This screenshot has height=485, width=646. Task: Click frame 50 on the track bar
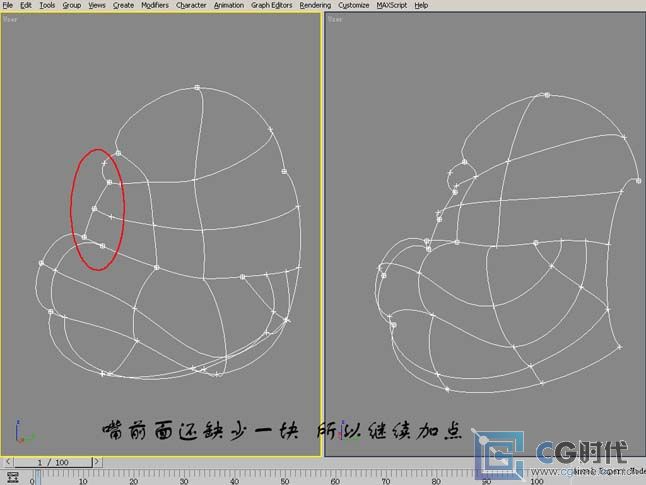285,481
